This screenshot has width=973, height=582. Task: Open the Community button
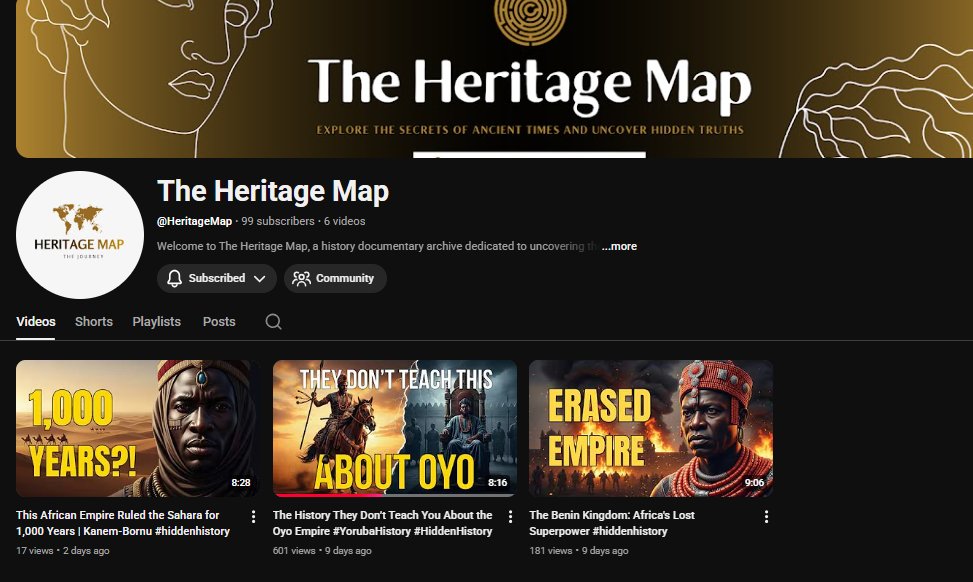click(335, 279)
